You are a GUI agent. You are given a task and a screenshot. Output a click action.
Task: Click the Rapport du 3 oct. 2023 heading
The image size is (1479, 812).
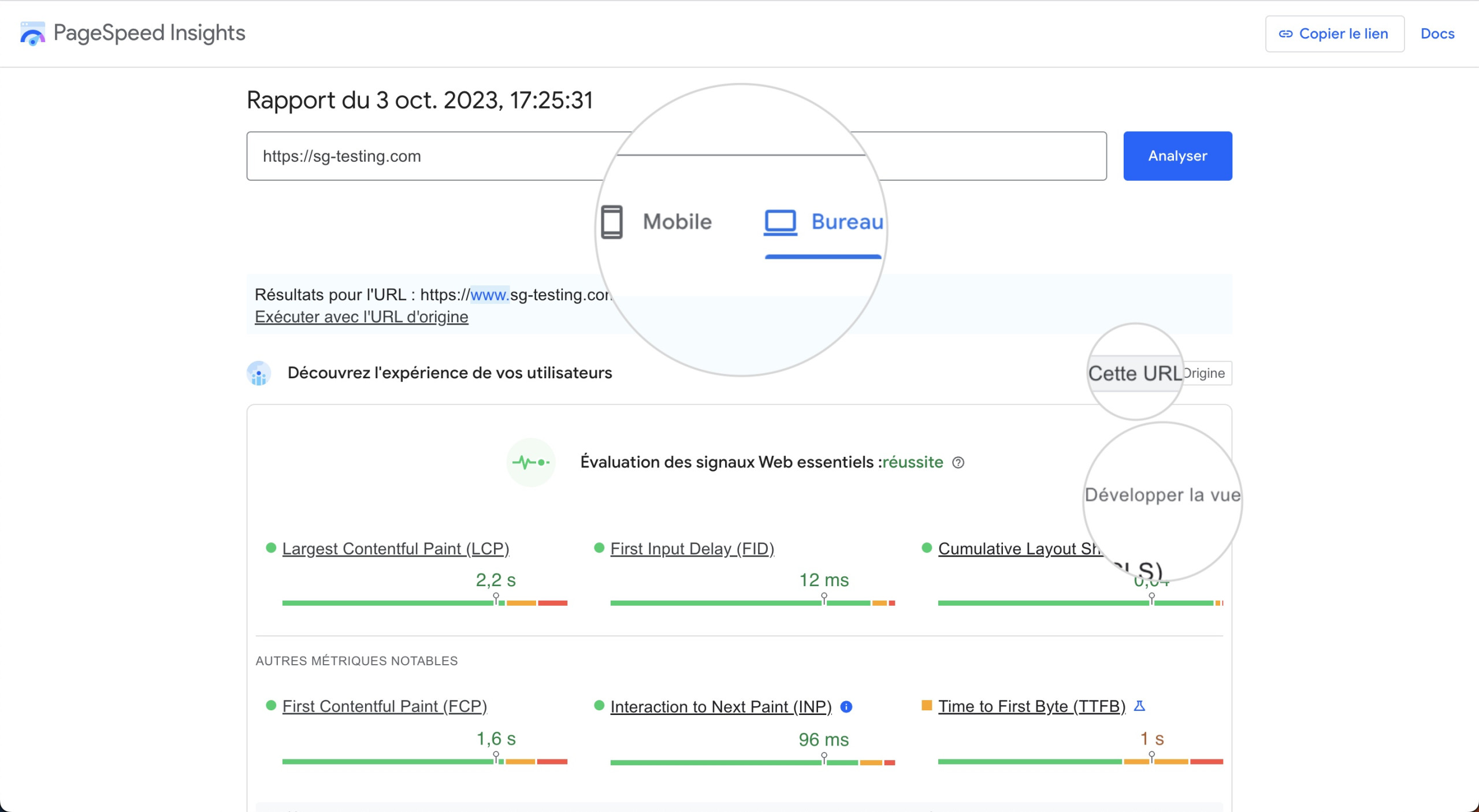coord(420,100)
